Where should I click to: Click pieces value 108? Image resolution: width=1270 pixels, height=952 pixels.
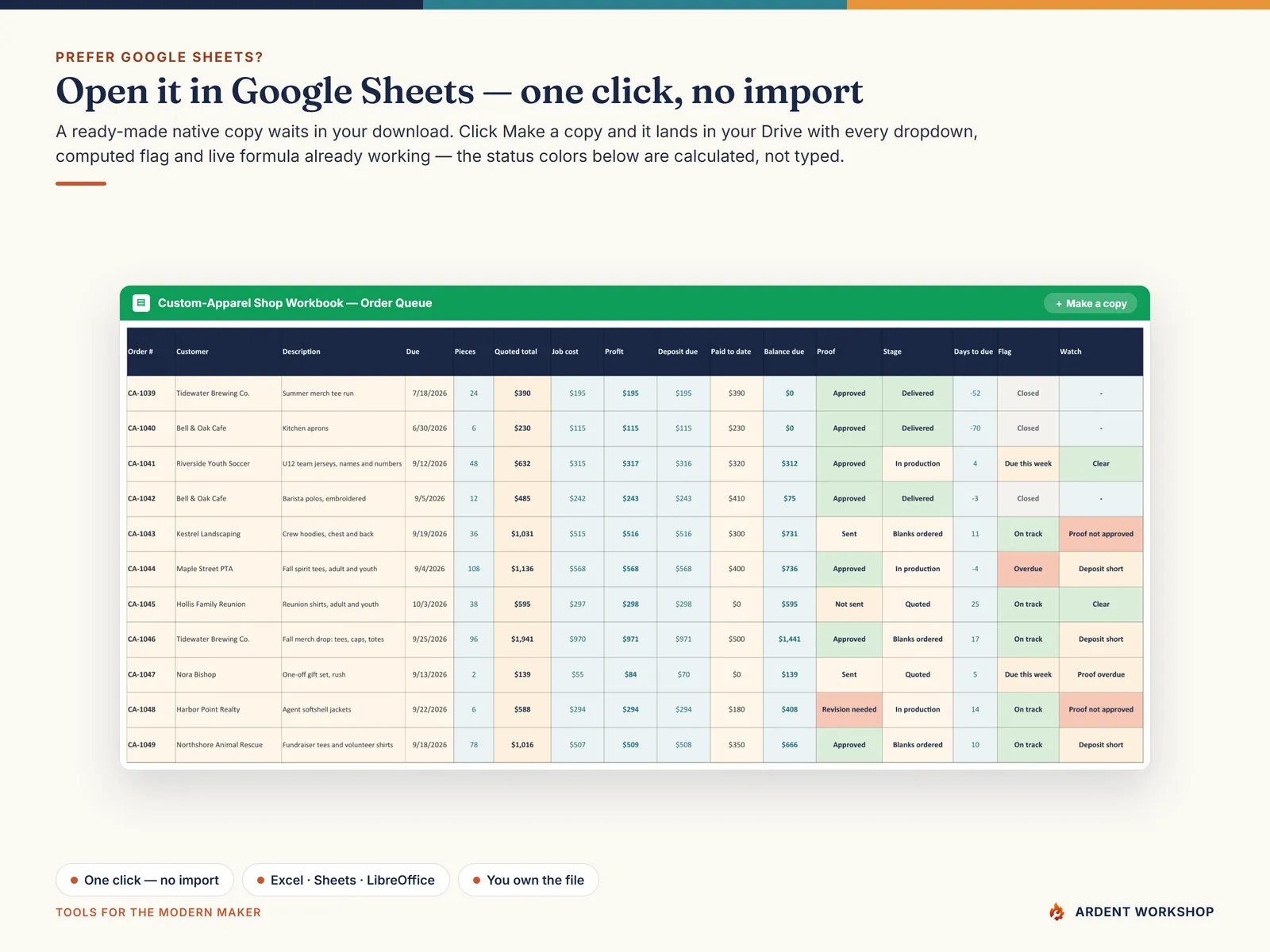[x=474, y=569]
